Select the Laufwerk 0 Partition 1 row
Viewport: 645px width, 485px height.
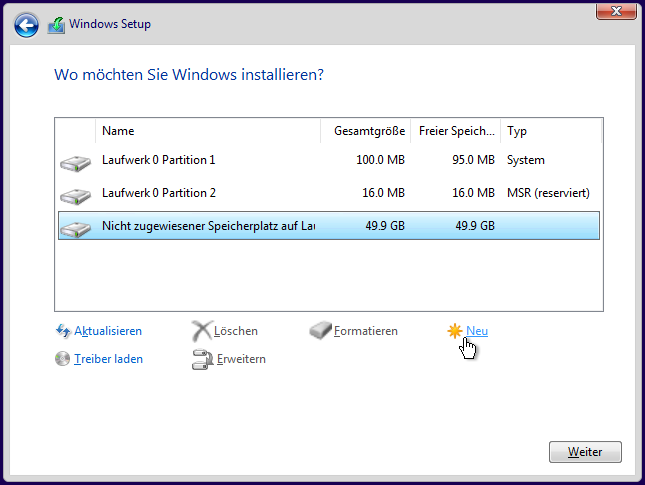(x=329, y=160)
